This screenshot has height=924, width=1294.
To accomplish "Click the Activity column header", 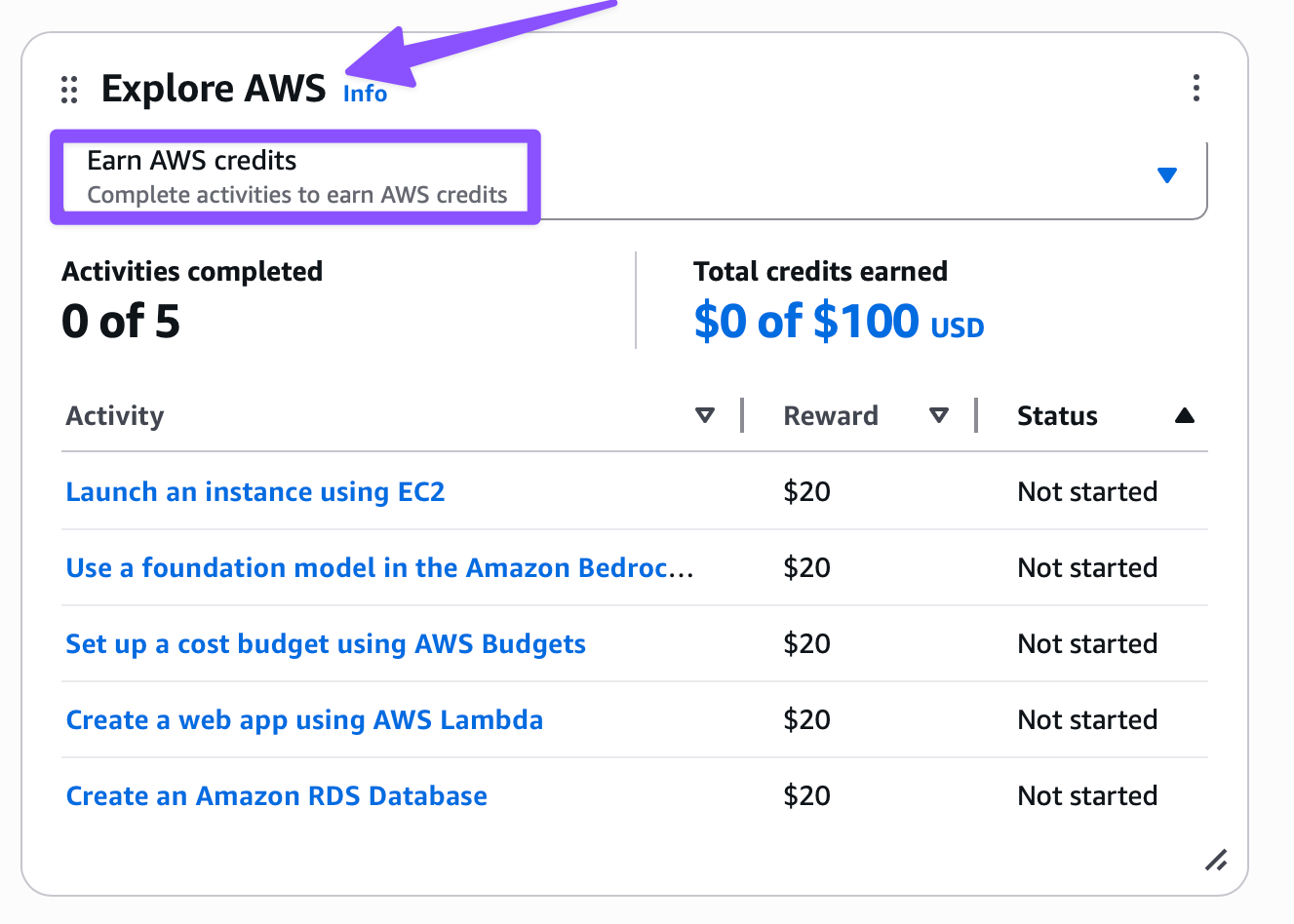I will point(115,416).
